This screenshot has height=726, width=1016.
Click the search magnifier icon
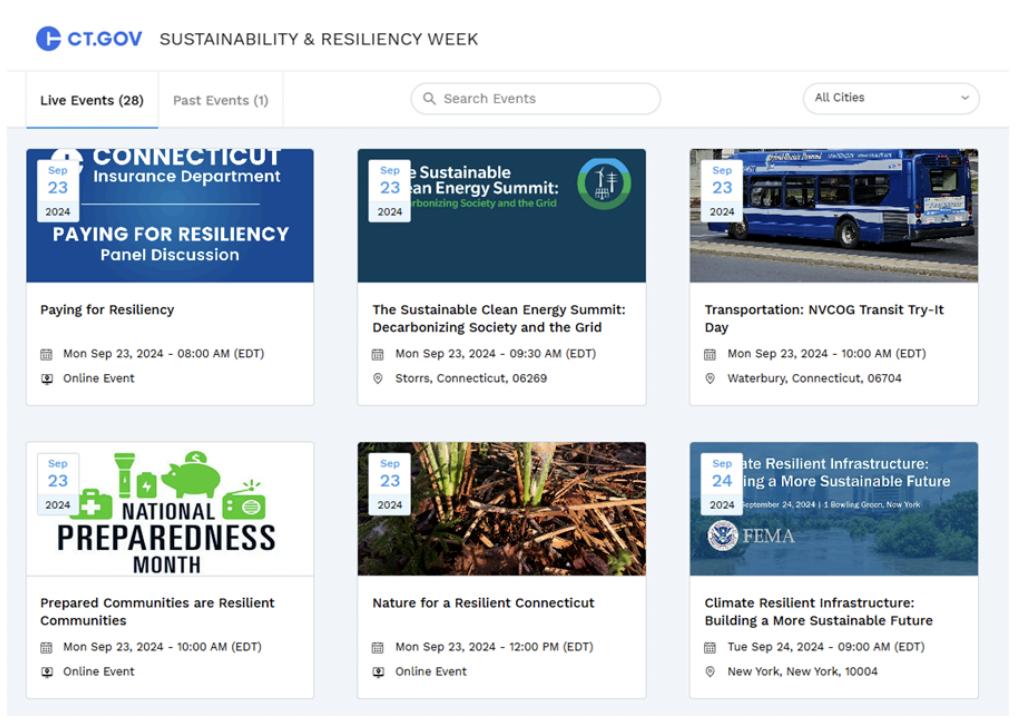pyautogui.click(x=430, y=99)
